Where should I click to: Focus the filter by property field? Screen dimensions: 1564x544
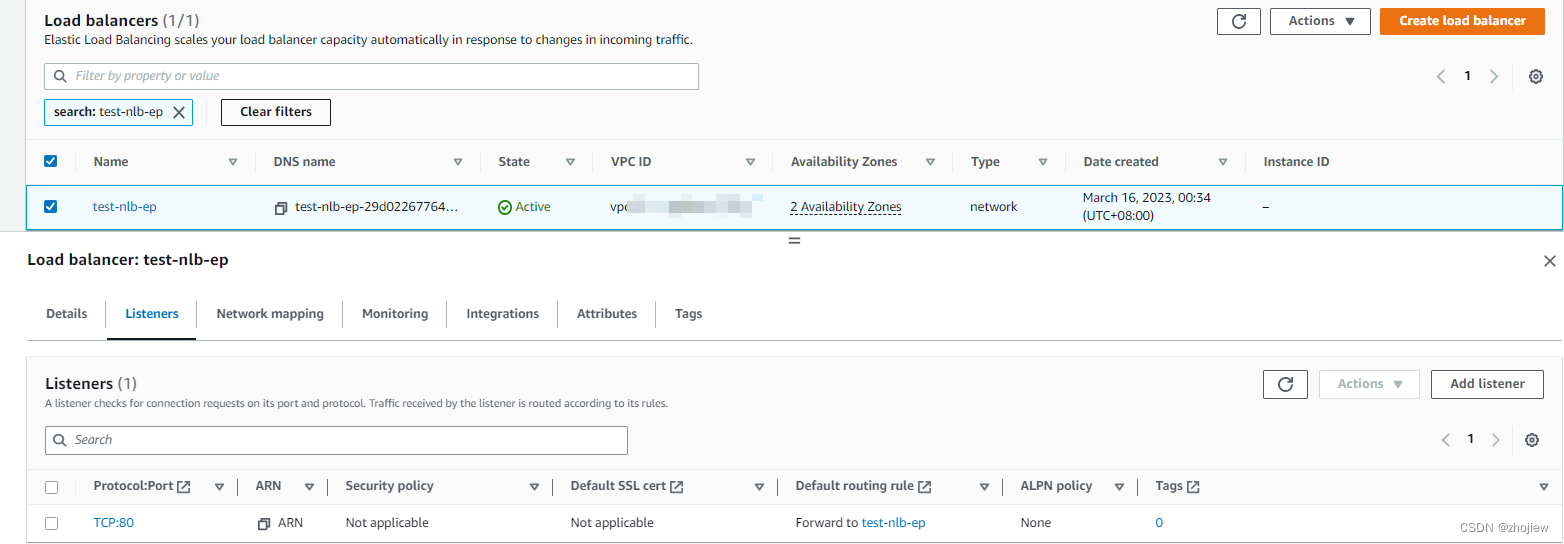coord(371,76)
